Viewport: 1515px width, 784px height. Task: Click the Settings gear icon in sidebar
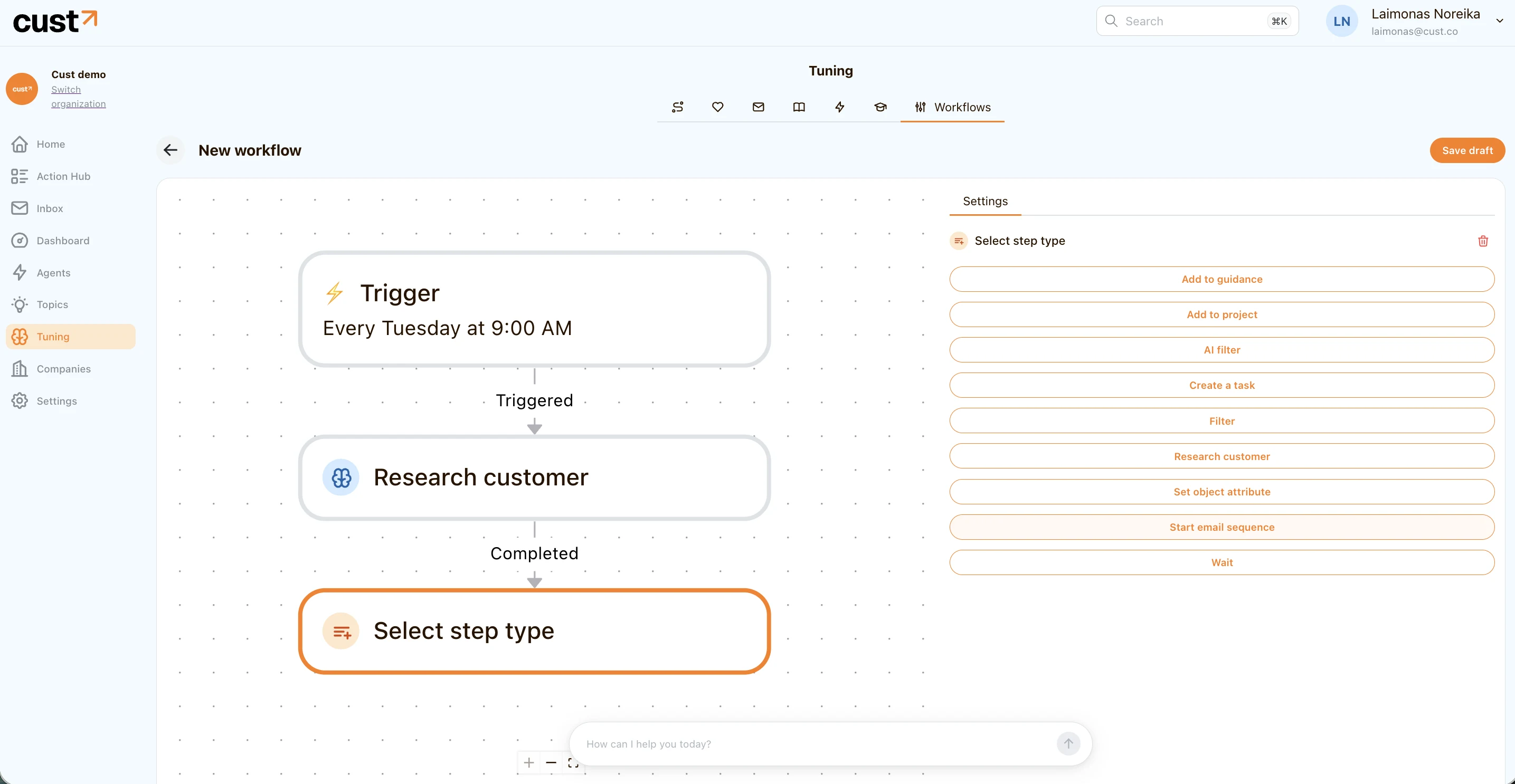(20, 401)
